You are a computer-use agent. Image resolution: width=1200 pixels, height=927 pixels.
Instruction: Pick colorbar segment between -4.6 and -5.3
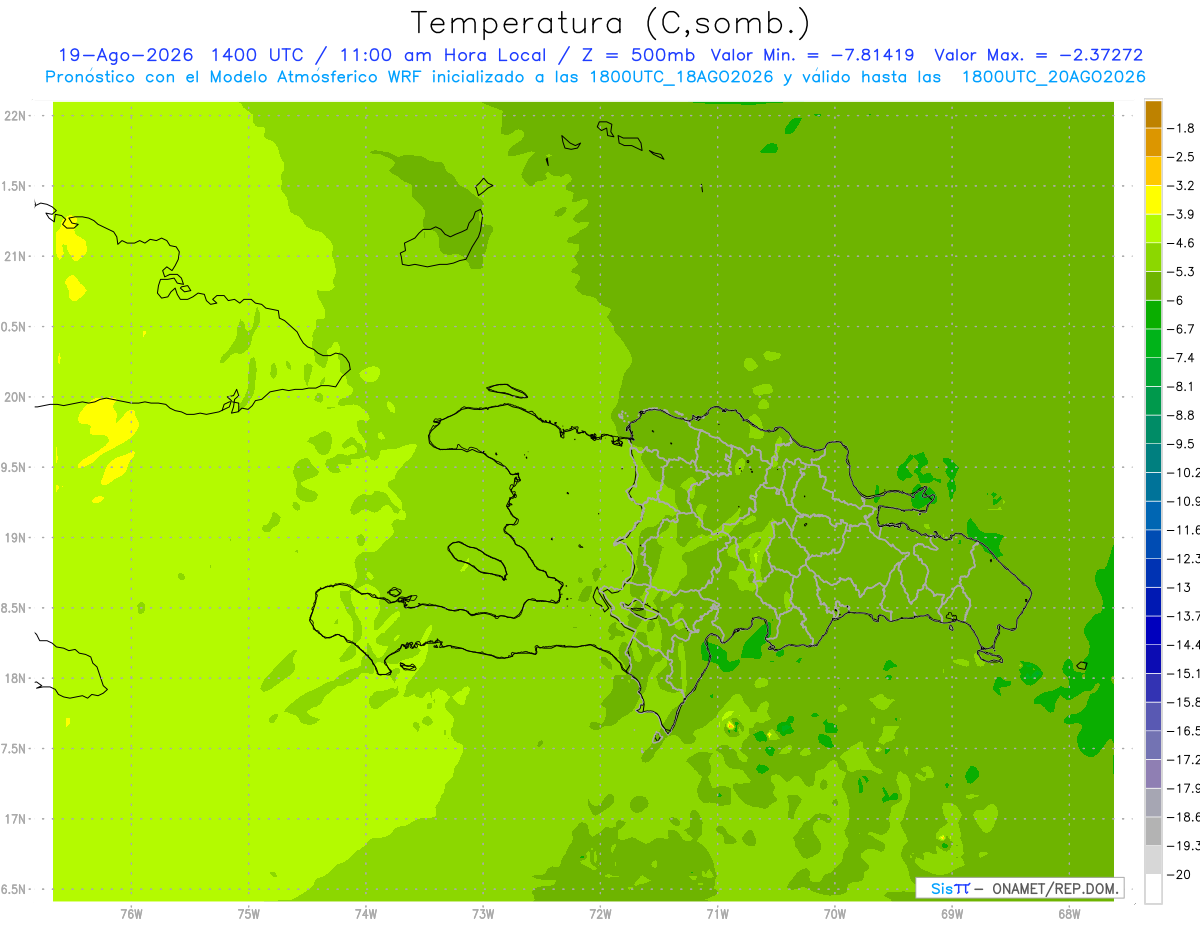click(1154, 257)
